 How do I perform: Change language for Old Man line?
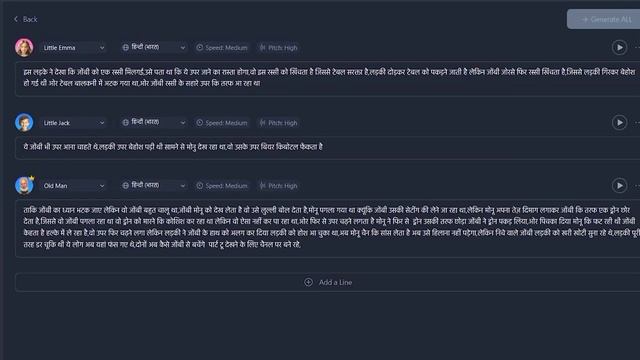153,185
